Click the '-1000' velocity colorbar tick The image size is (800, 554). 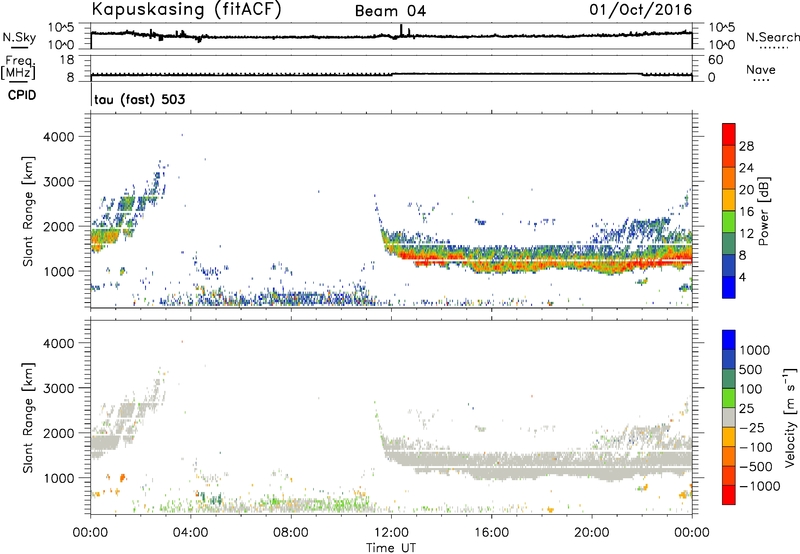point(759,486)
